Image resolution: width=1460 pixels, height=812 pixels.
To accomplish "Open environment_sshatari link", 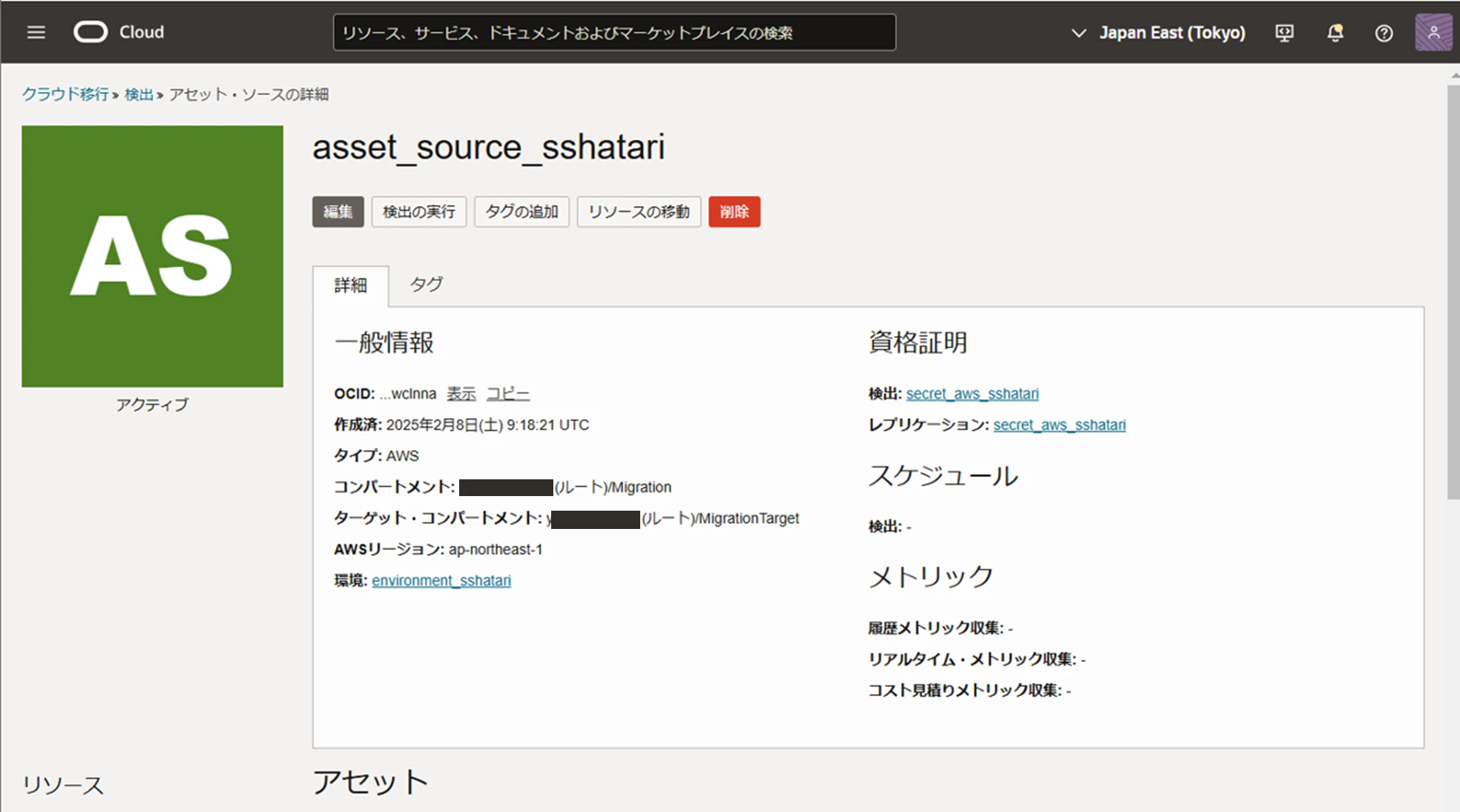I will 442,581.
